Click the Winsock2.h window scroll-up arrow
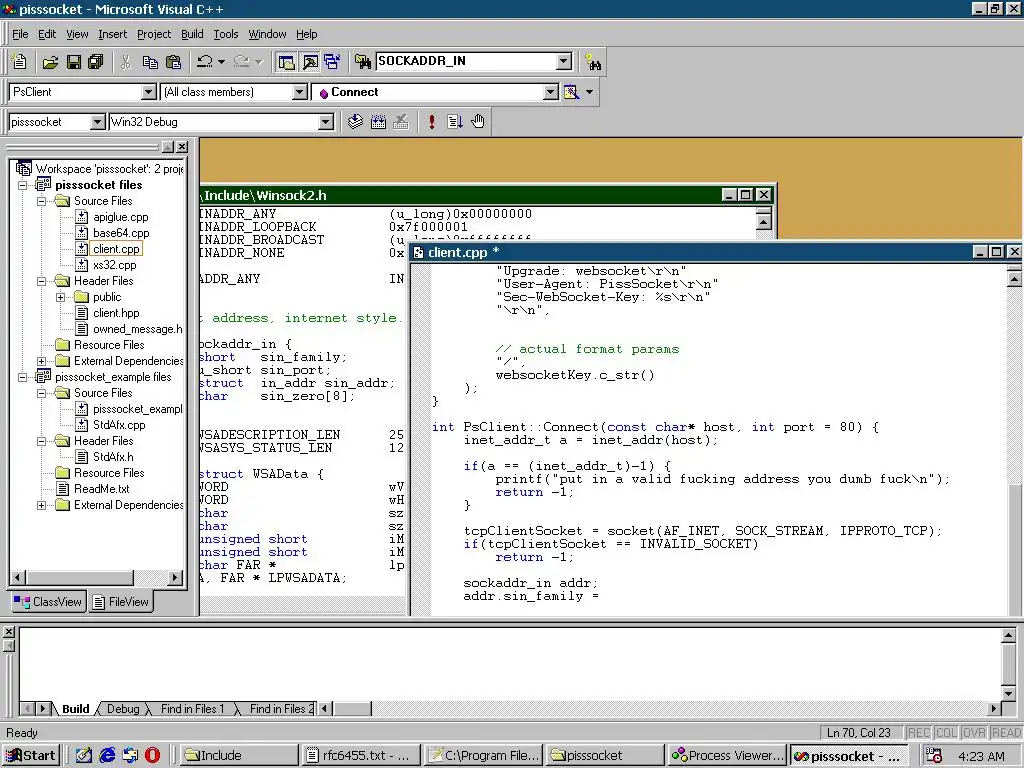Image resolution: width=1024 pixels, height=768 pixels. 763,221
